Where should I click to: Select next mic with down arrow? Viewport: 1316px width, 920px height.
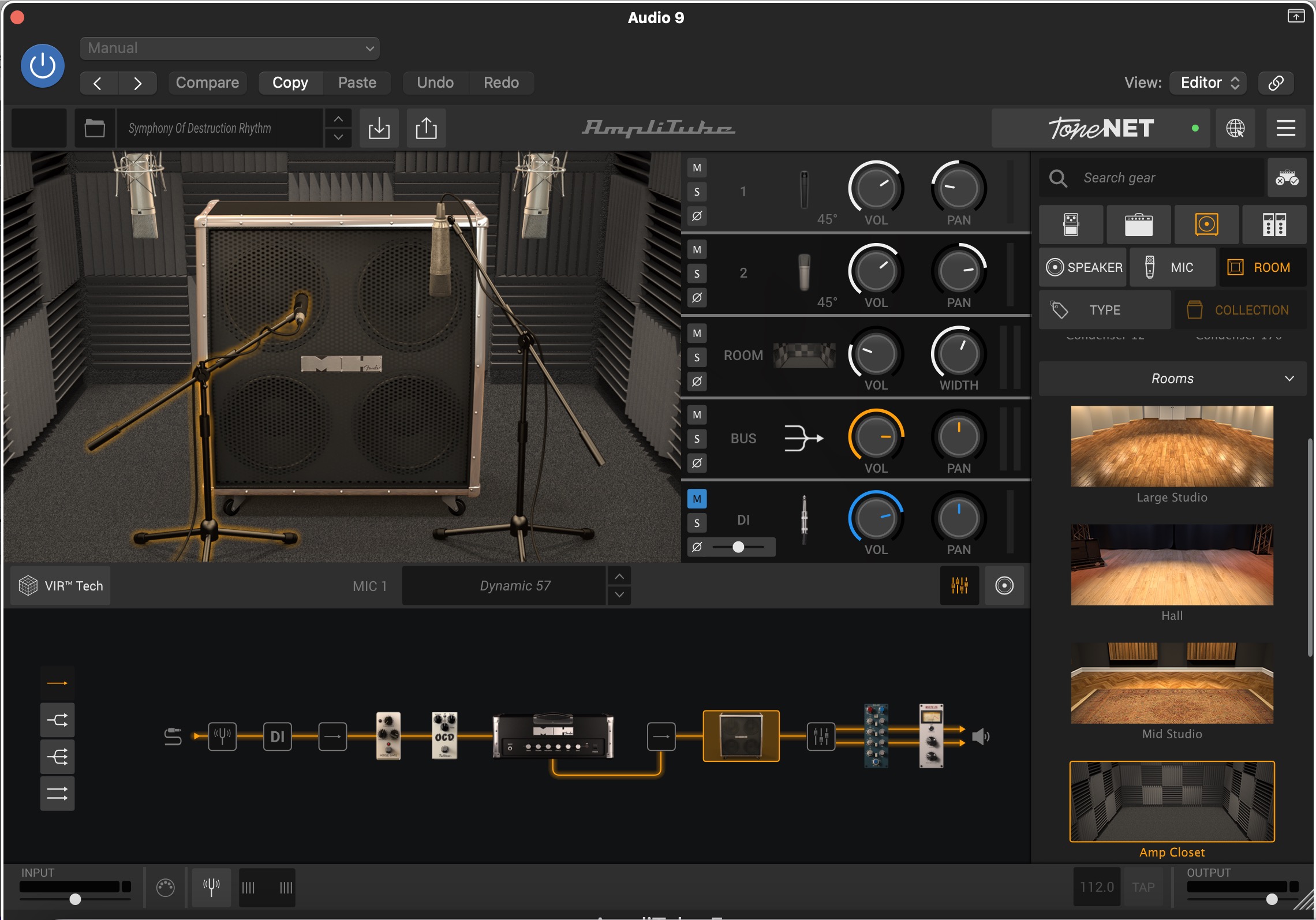click(x=619, y=595)
